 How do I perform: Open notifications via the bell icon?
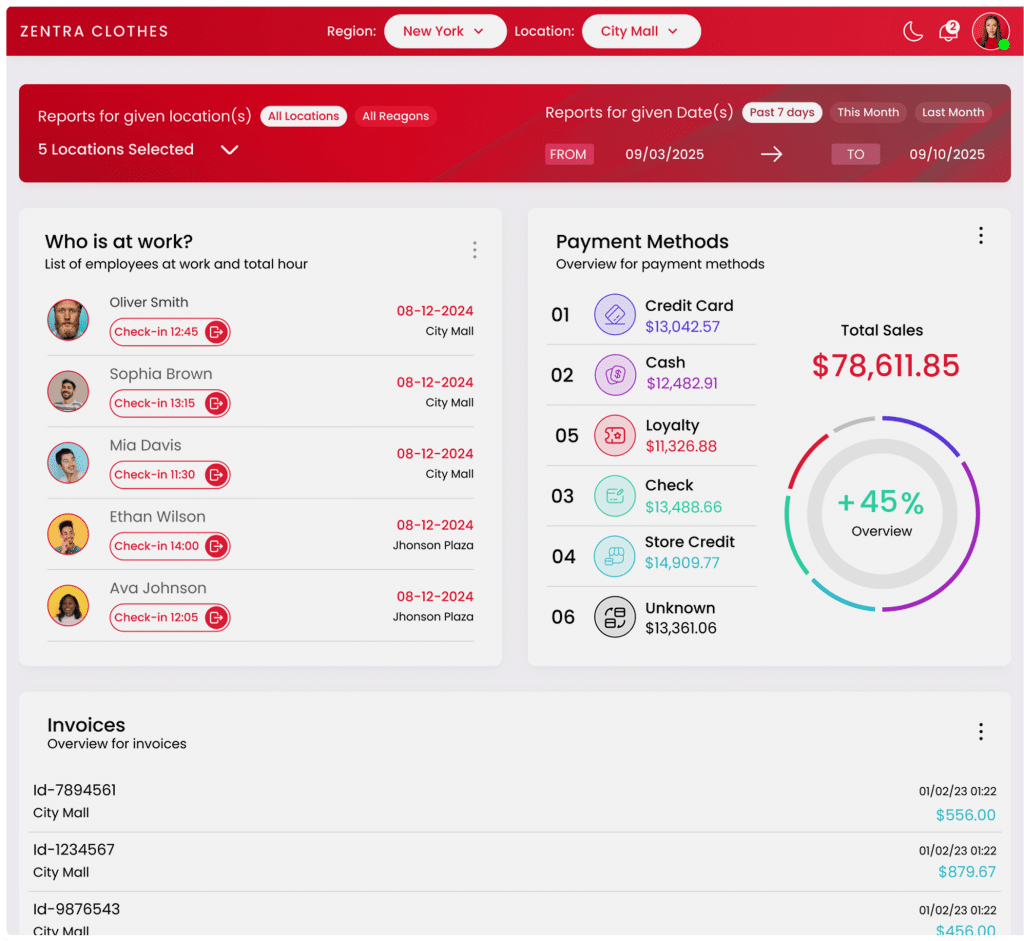pos(947,31)
